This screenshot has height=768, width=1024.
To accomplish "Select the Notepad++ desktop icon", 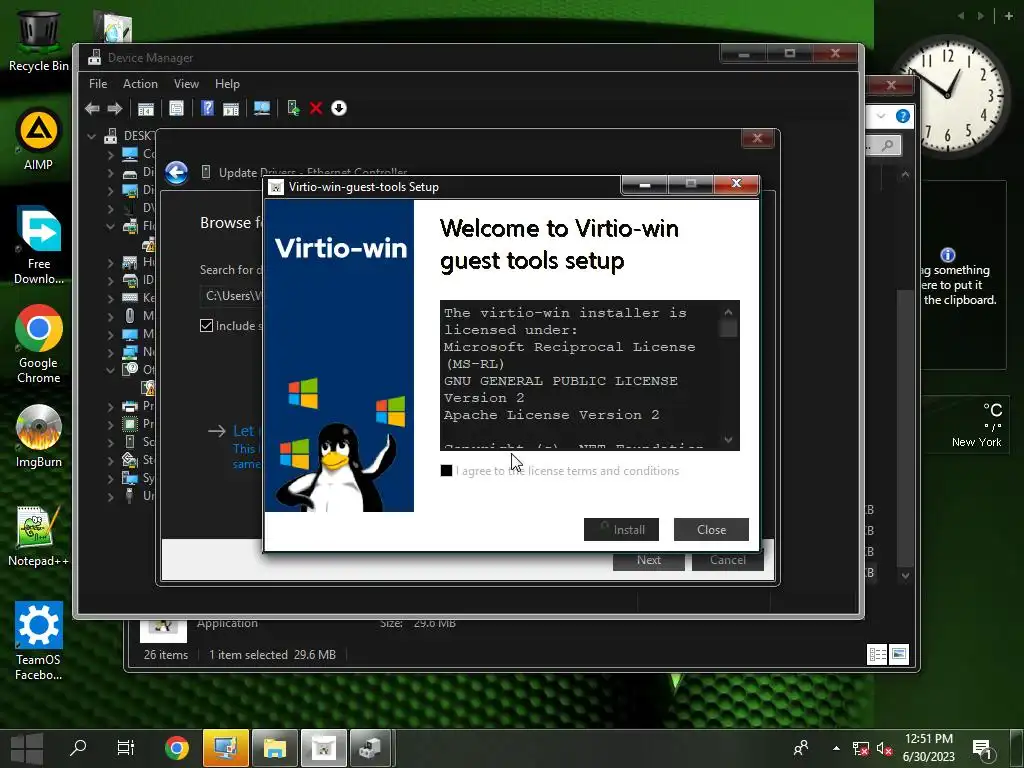I will [38, 536].
